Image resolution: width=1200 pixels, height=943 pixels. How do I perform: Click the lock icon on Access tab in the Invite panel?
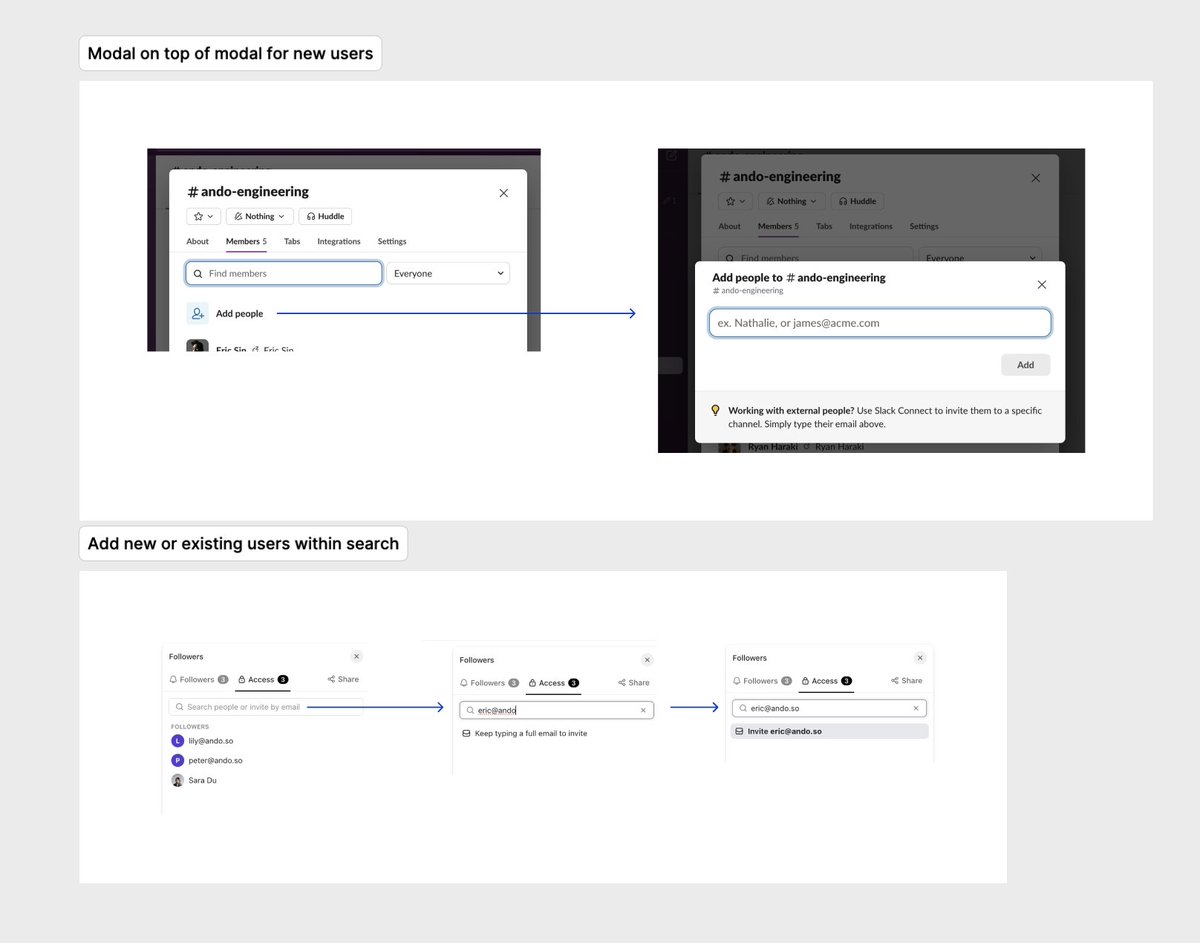coord(805,681)
